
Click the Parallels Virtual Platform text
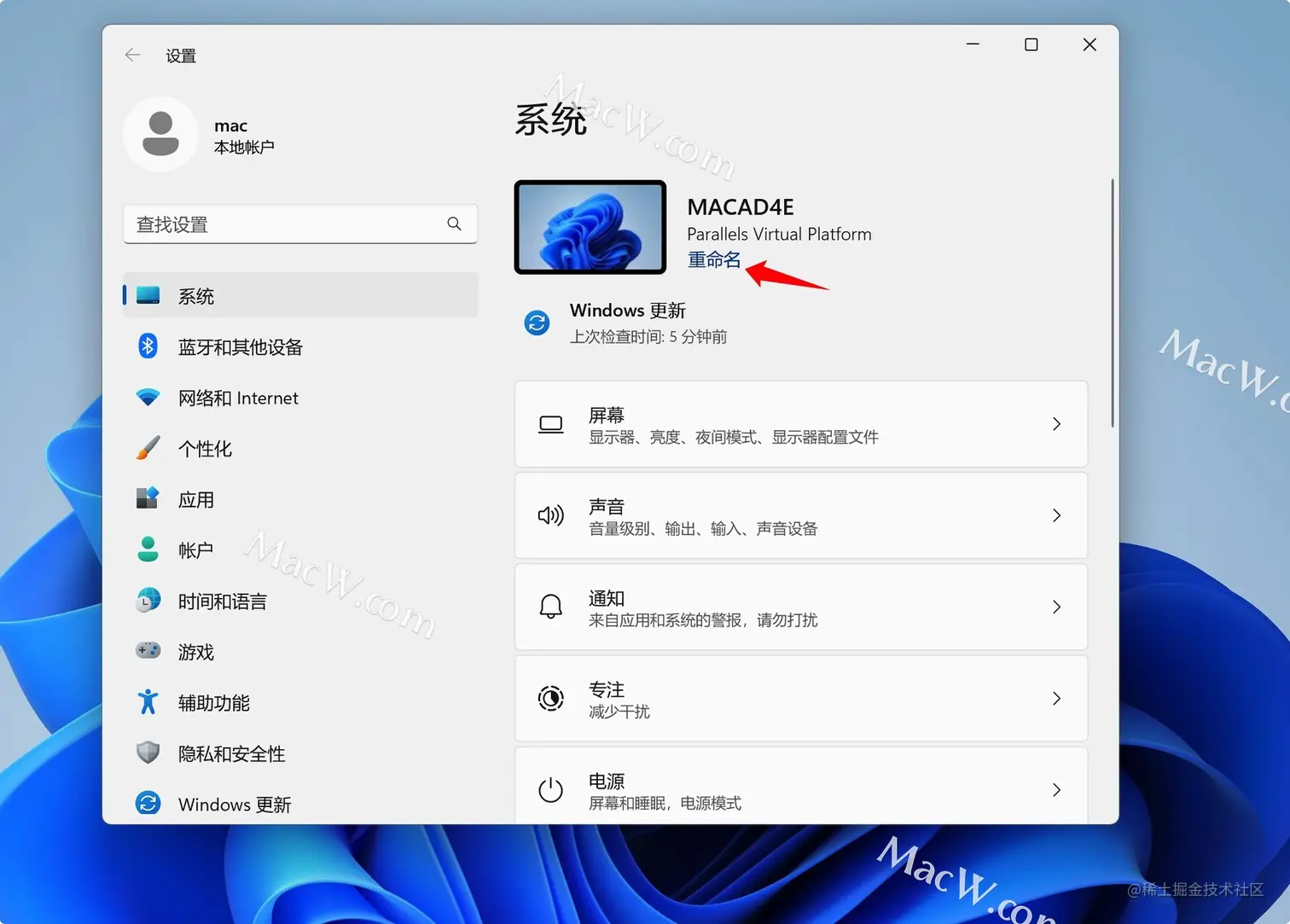(779, 234)
